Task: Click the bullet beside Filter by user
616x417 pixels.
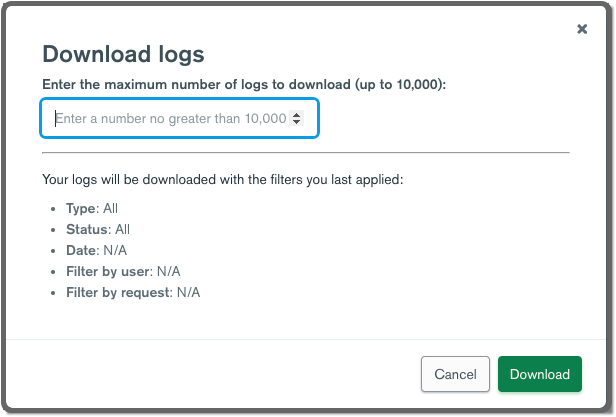Action: (x=53, y=272)
